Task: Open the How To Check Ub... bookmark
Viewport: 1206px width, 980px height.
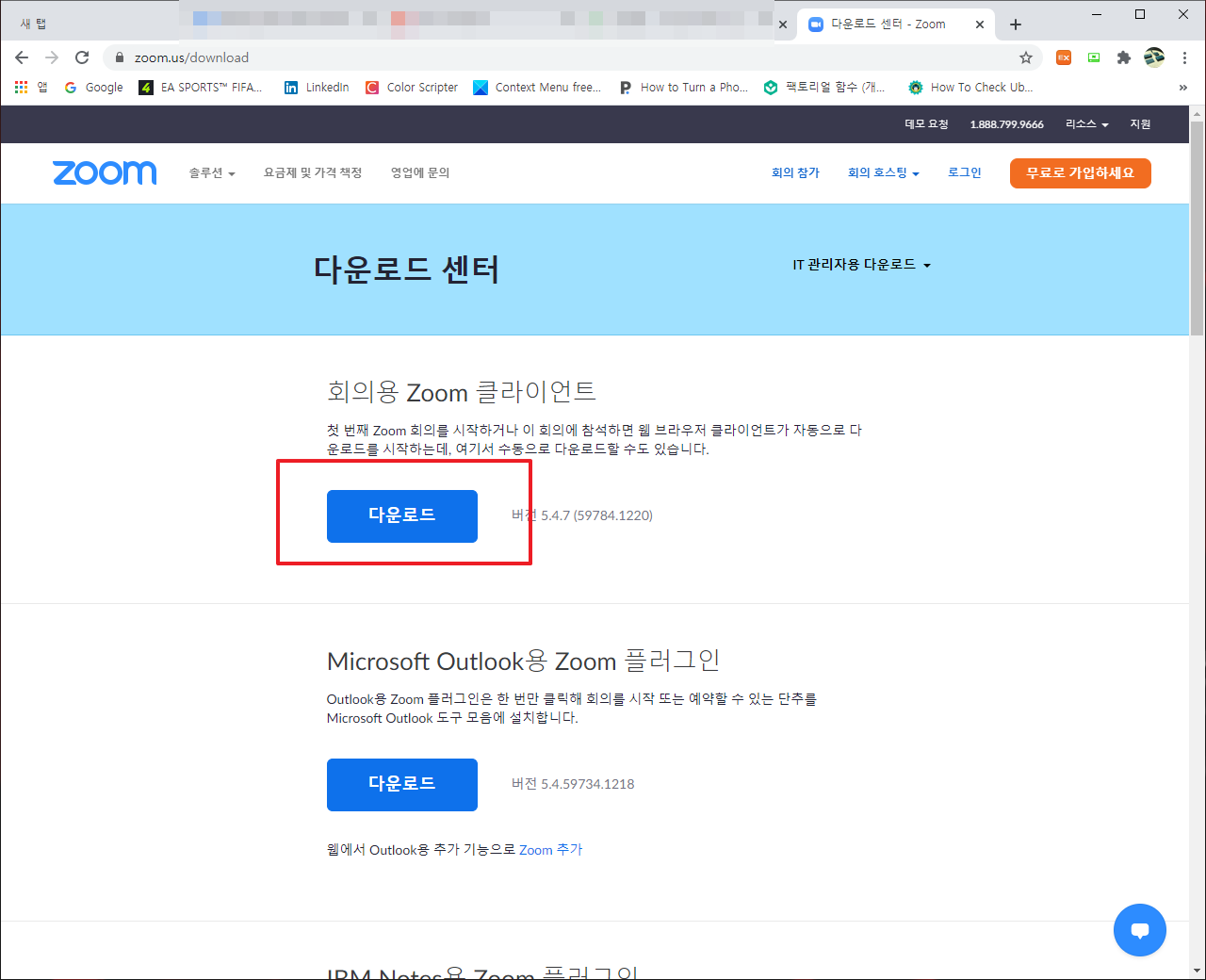Action: tap(970, 87)
